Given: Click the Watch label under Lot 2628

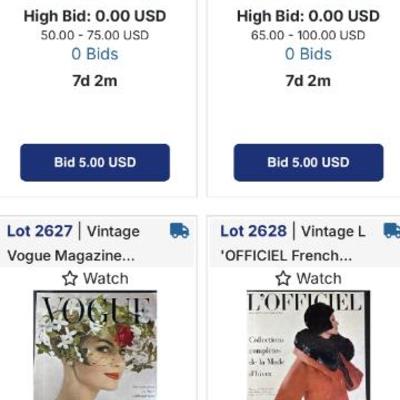Looking at the screenshot, I should coord(319,278).
